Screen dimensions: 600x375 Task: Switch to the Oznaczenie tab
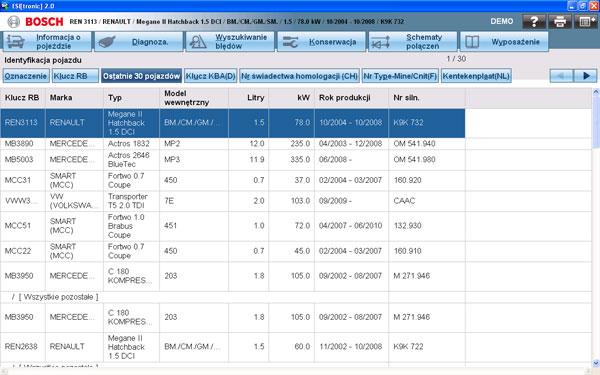pos(26,76)
